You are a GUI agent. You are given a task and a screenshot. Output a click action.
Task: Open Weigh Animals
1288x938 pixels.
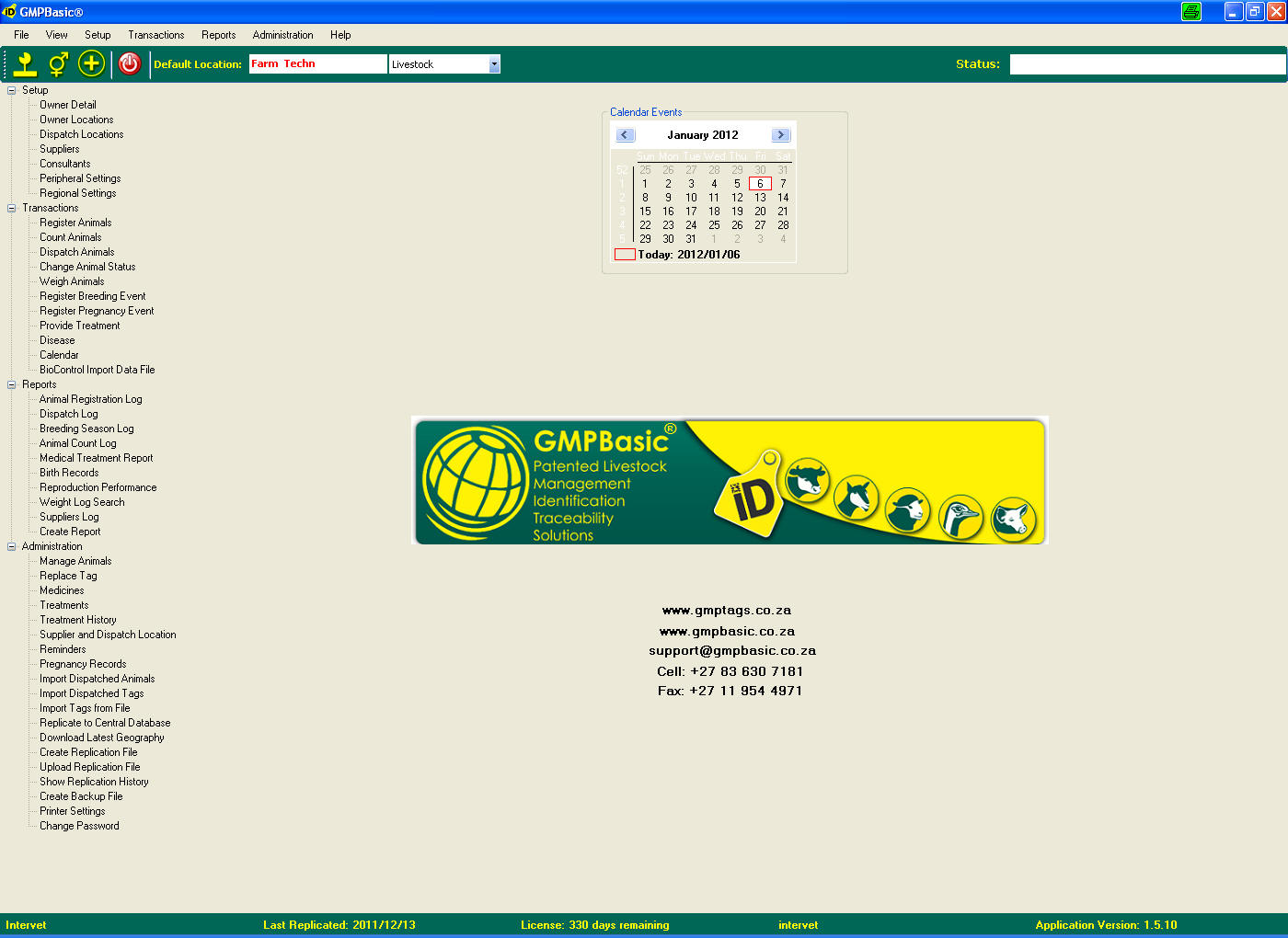point(72,281)
